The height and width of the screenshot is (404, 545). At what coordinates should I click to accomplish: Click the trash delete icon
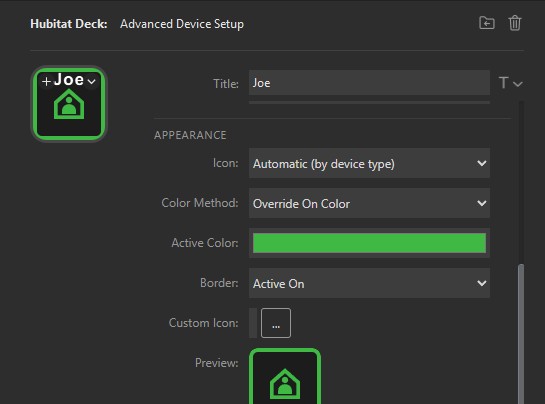pyautogui.click(x=514, y=23)
